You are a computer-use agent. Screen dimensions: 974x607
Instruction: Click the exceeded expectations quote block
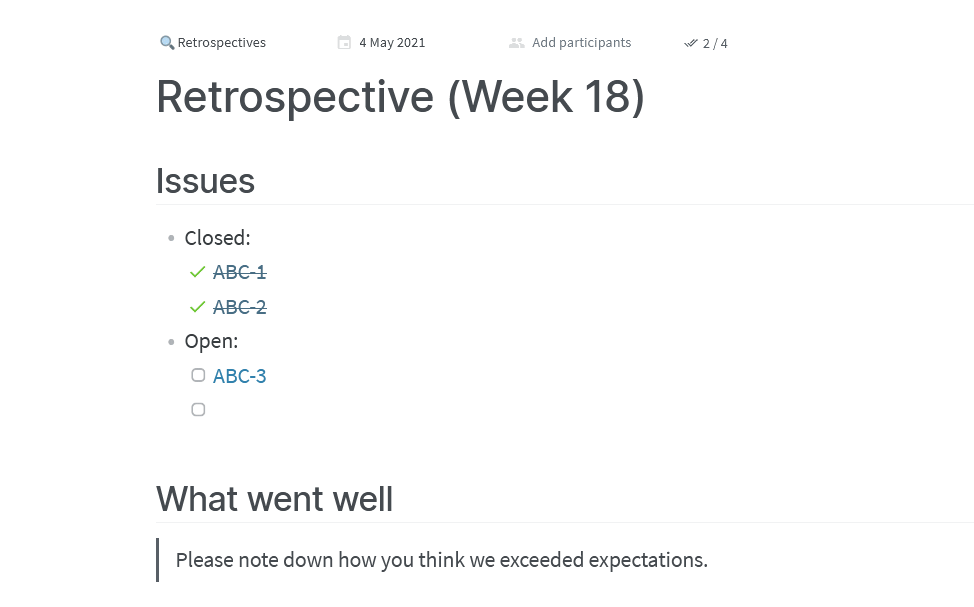[x=441, y=560]
